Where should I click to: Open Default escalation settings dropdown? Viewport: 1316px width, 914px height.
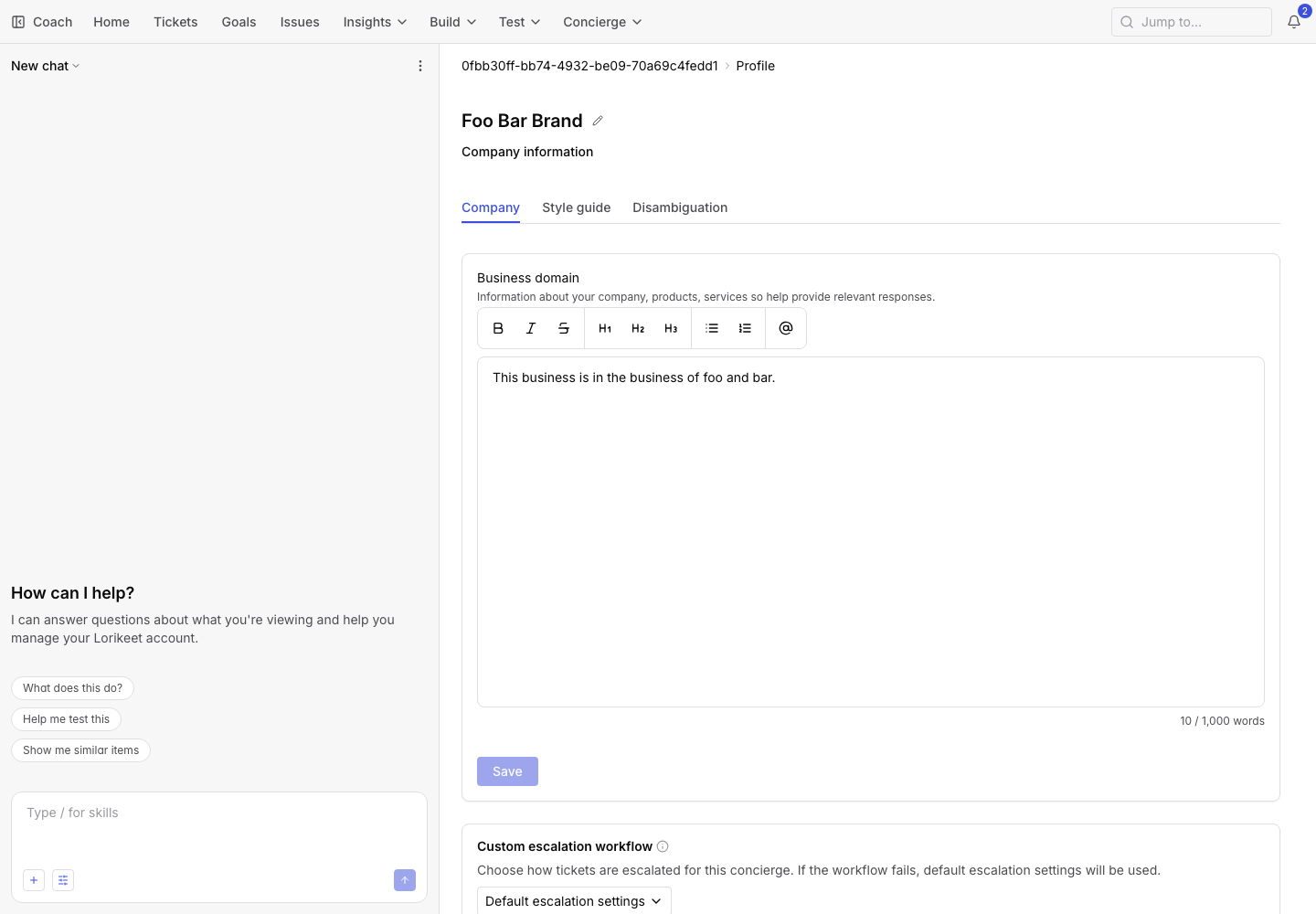pos(574,901)
